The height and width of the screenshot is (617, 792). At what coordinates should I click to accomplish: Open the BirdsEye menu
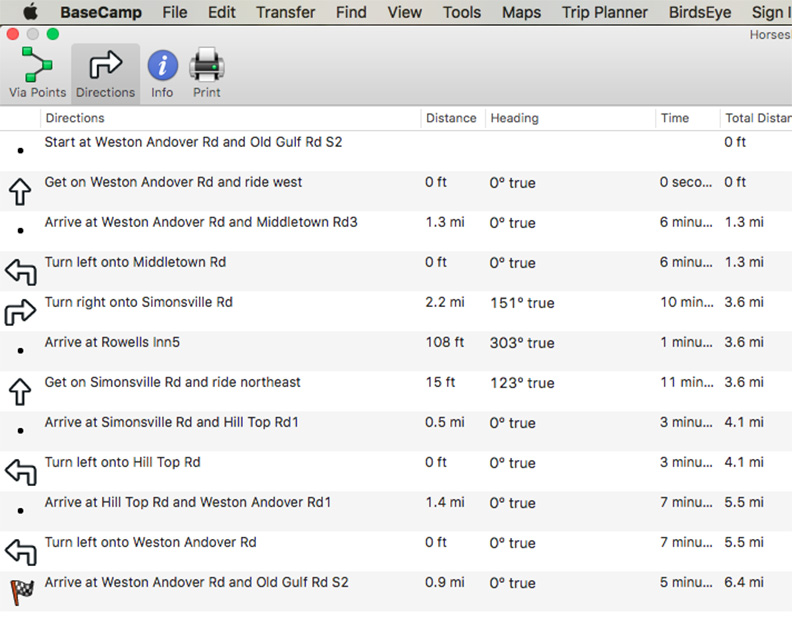[x=700, y=13]
